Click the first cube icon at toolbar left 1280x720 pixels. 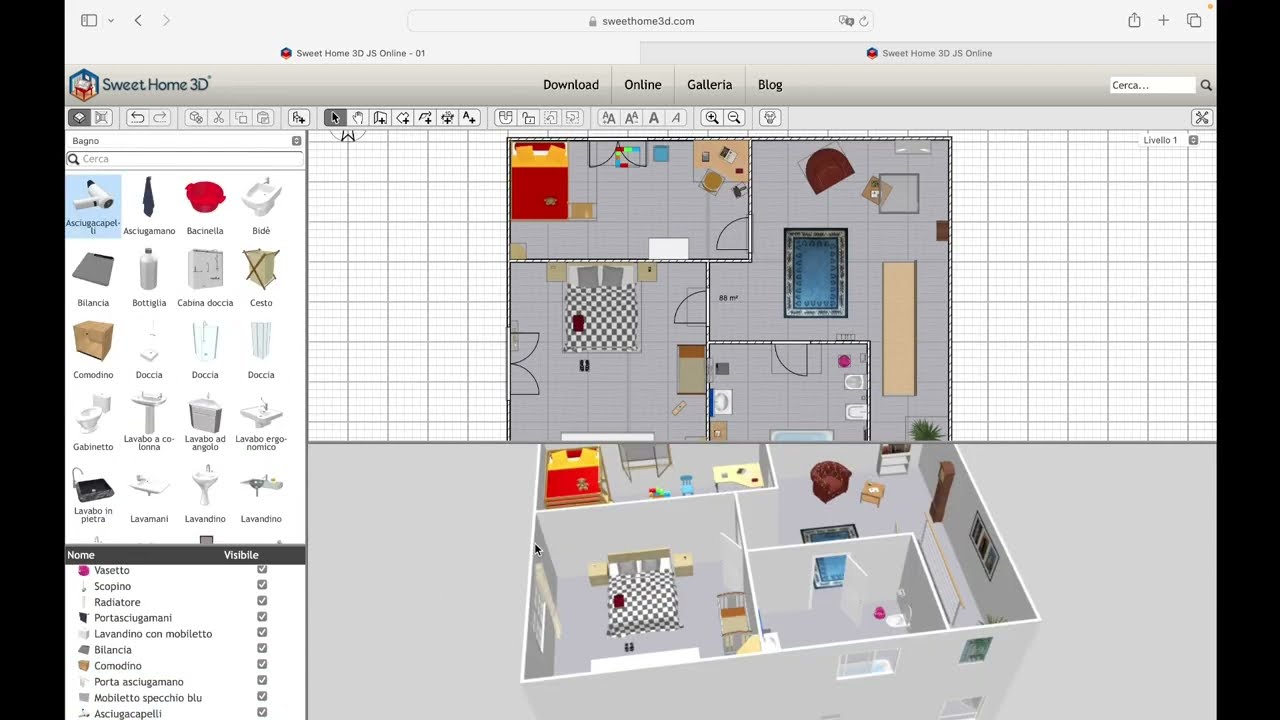[x=78, y=118]
